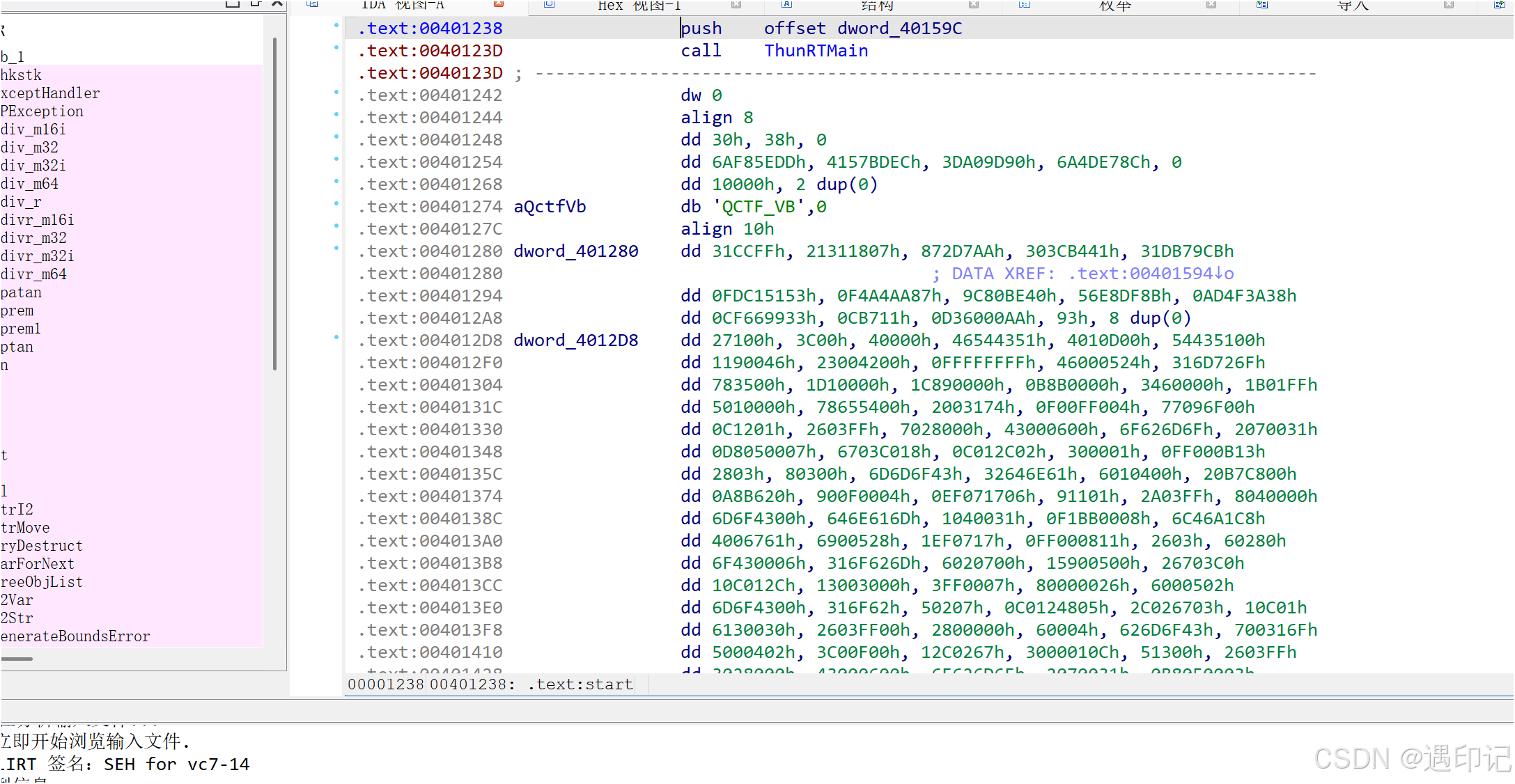Click the Enums (枚举) tab icon
The height and width of the screenshot is (784, 1515).
(1024, 4)
